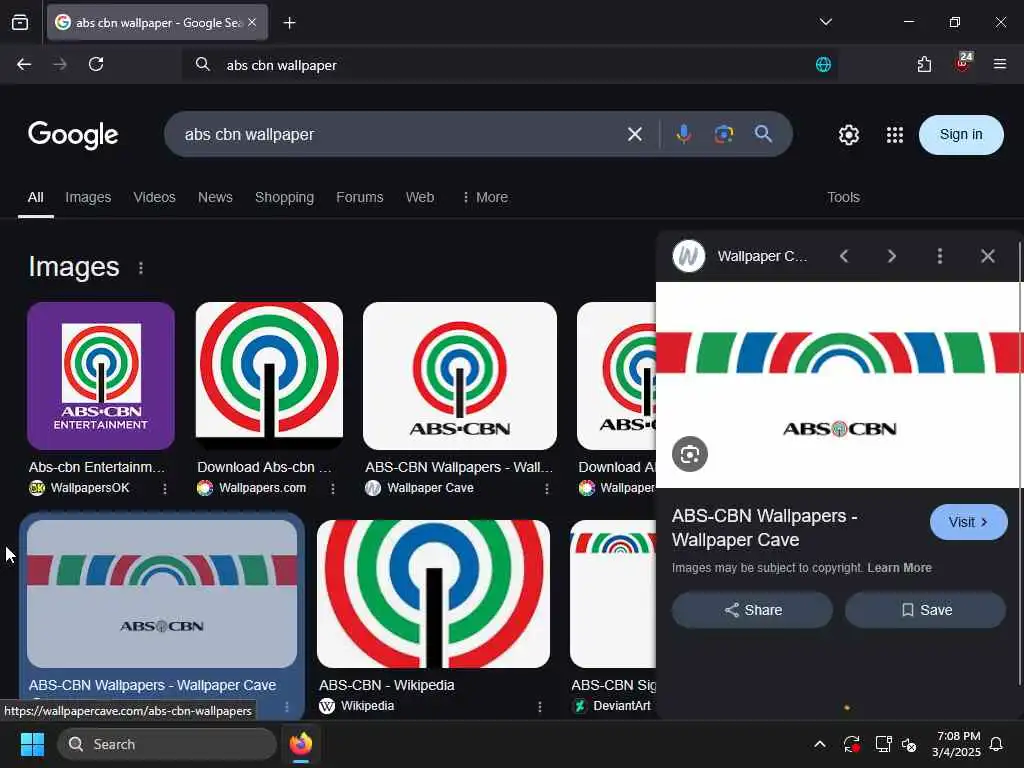Open the Images section three-dot menu
1024x768 pixels.
(x=140, y=268)
